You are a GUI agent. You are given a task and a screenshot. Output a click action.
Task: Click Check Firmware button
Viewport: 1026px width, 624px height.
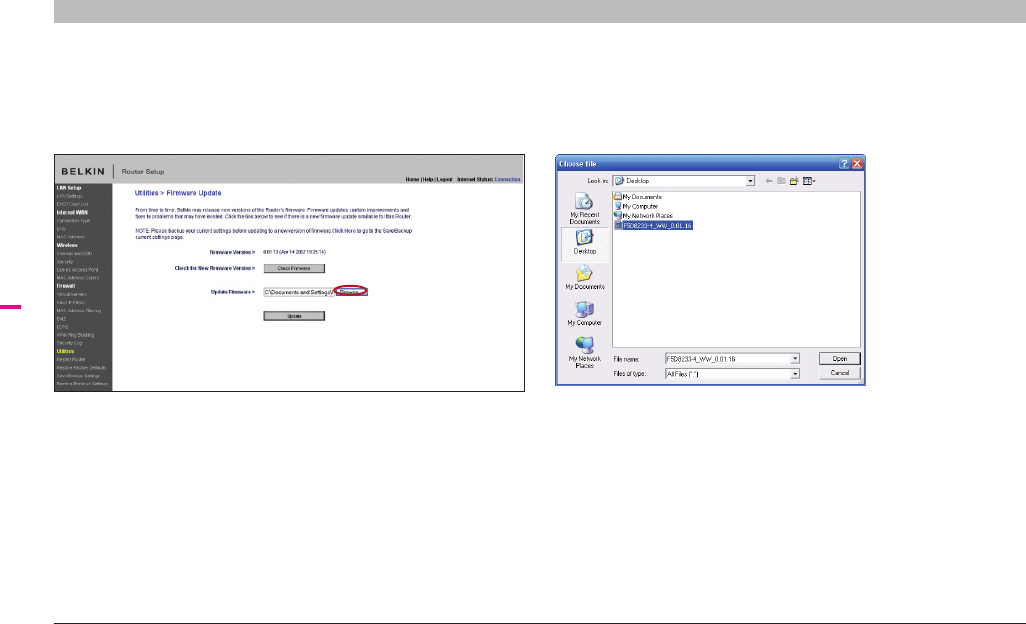(294, 268)
